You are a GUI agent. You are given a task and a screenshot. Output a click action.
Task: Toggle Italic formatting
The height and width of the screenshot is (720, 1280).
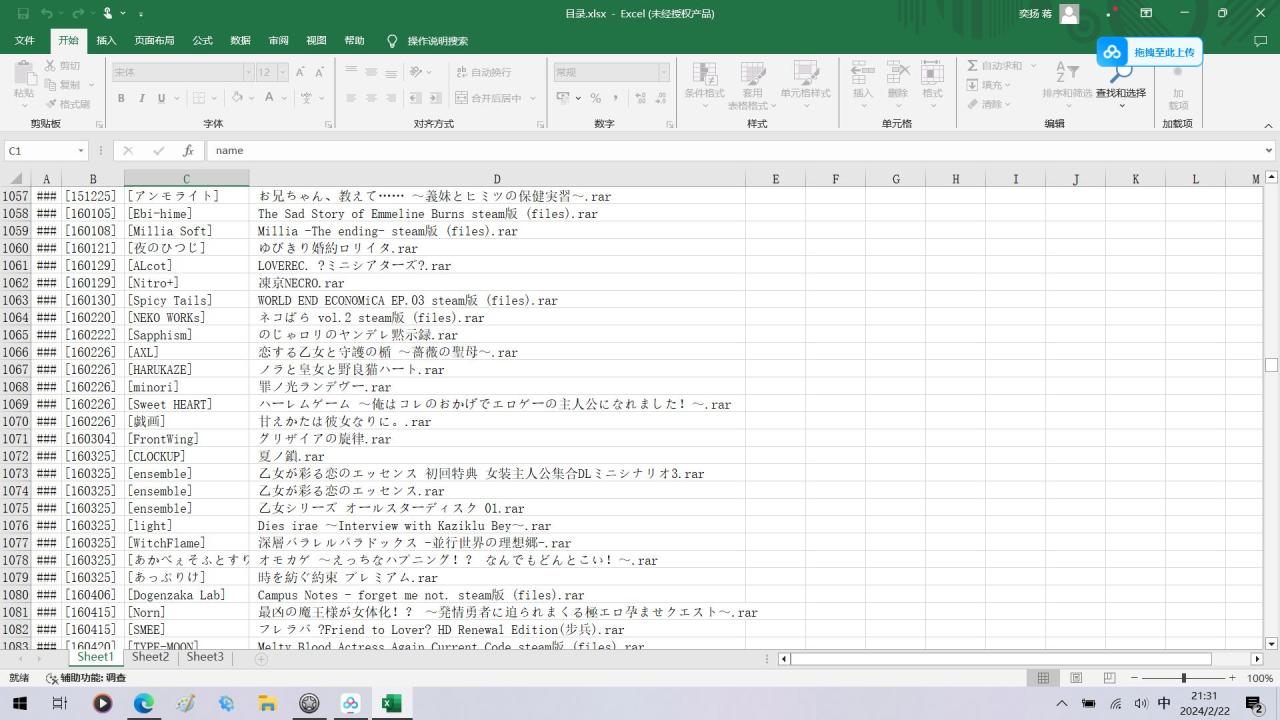click(x=141, y=98)
